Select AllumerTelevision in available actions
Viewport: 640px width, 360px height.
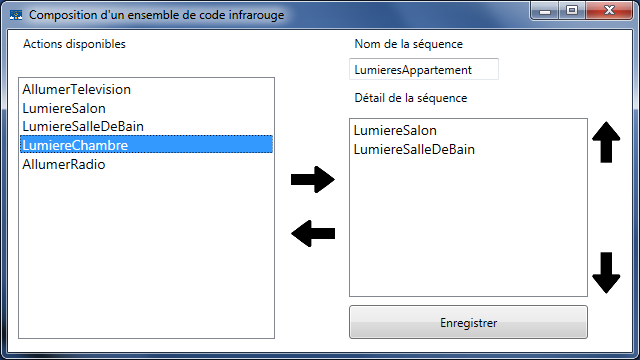click(x=146, y=89)
